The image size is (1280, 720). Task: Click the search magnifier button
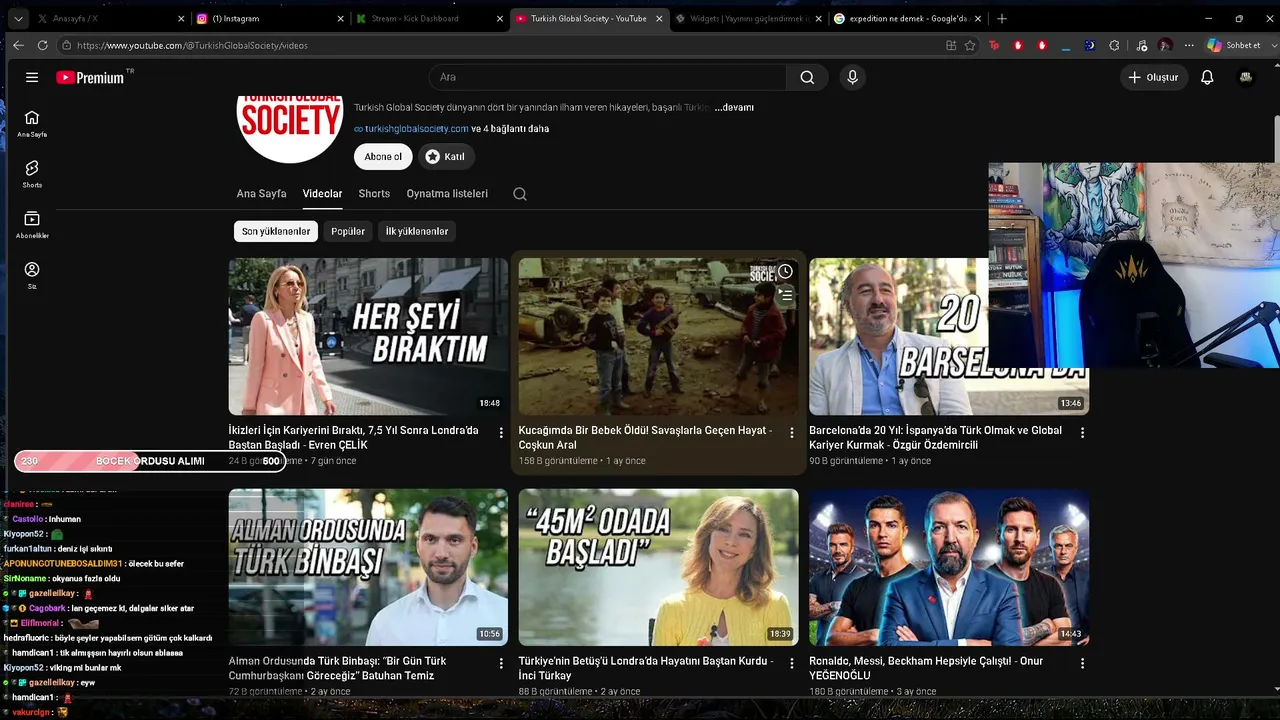(x=807, y=77)
